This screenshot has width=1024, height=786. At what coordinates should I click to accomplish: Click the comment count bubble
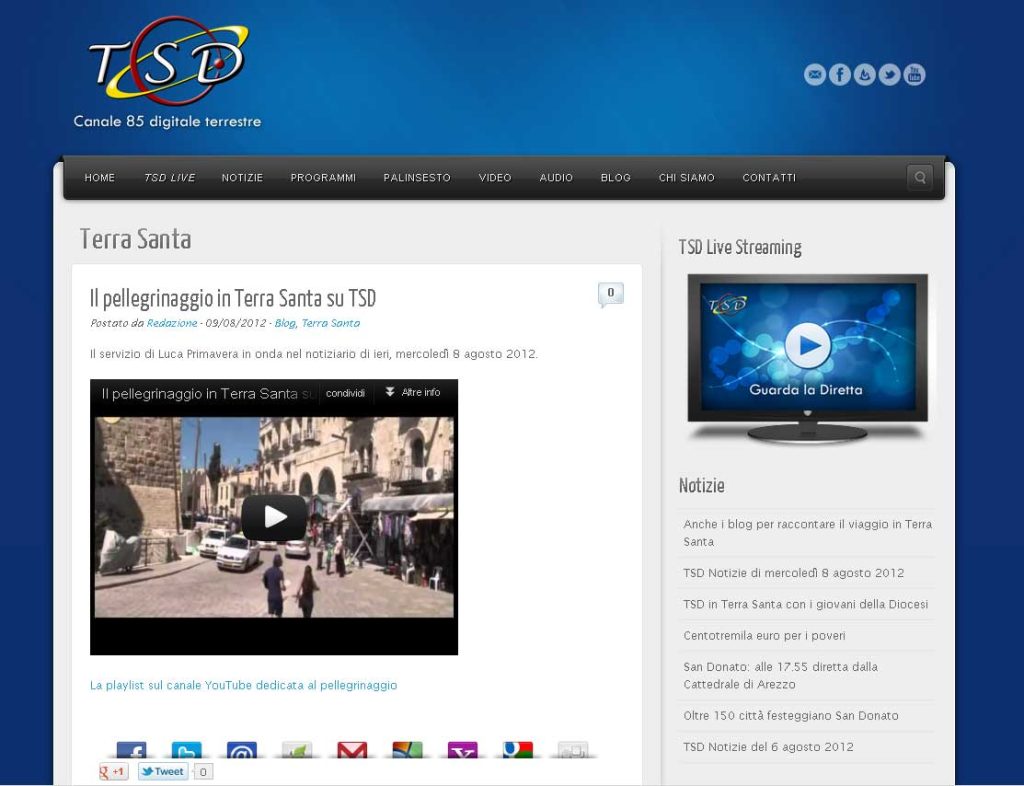tap(610, 293)
